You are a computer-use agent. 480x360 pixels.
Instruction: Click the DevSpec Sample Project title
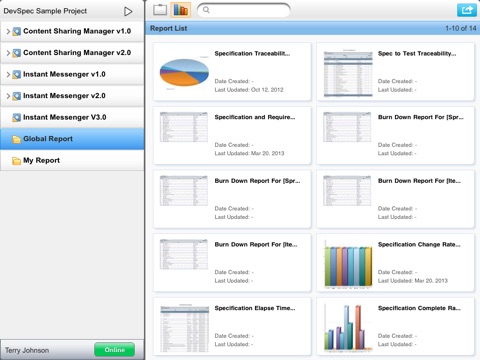point(45,11)
